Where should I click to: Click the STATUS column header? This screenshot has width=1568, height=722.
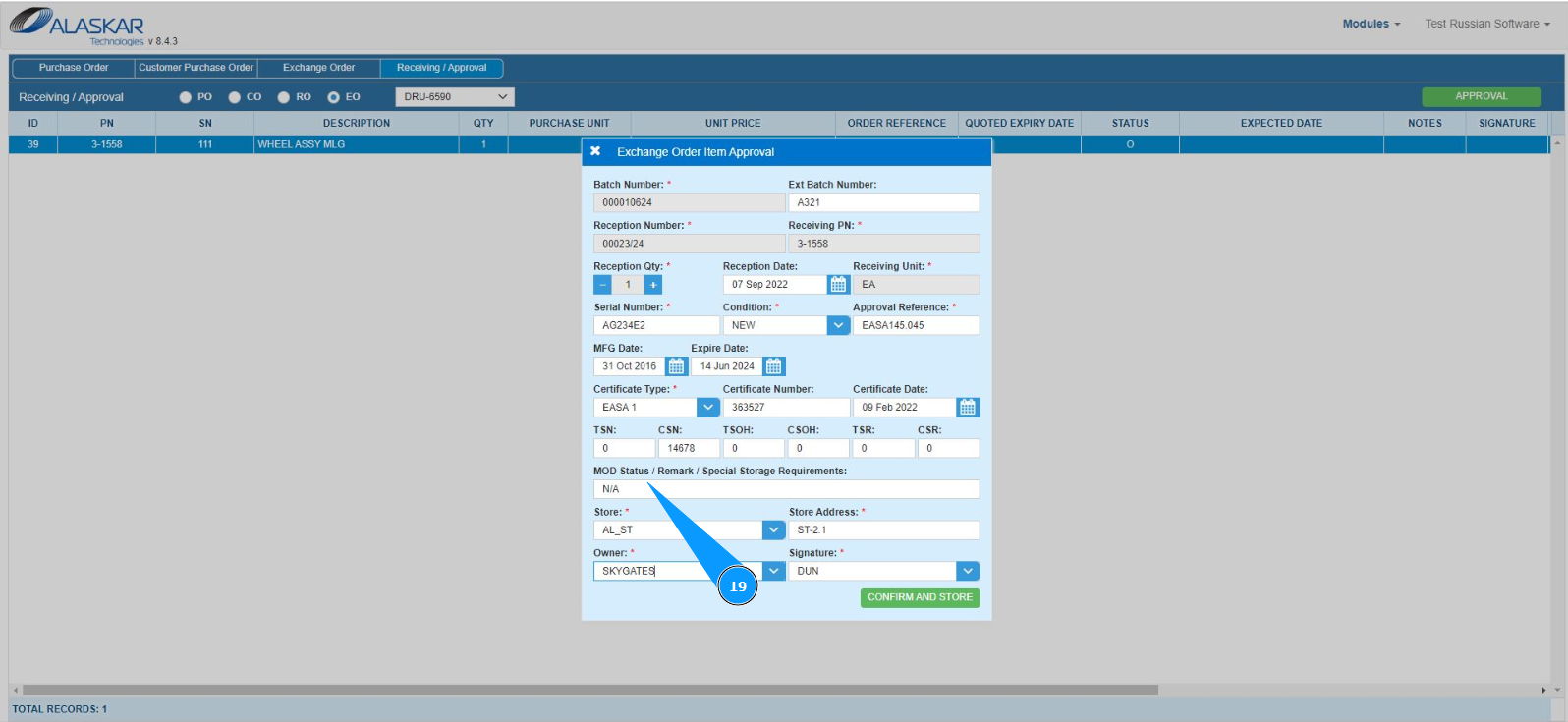point(1130,124)
